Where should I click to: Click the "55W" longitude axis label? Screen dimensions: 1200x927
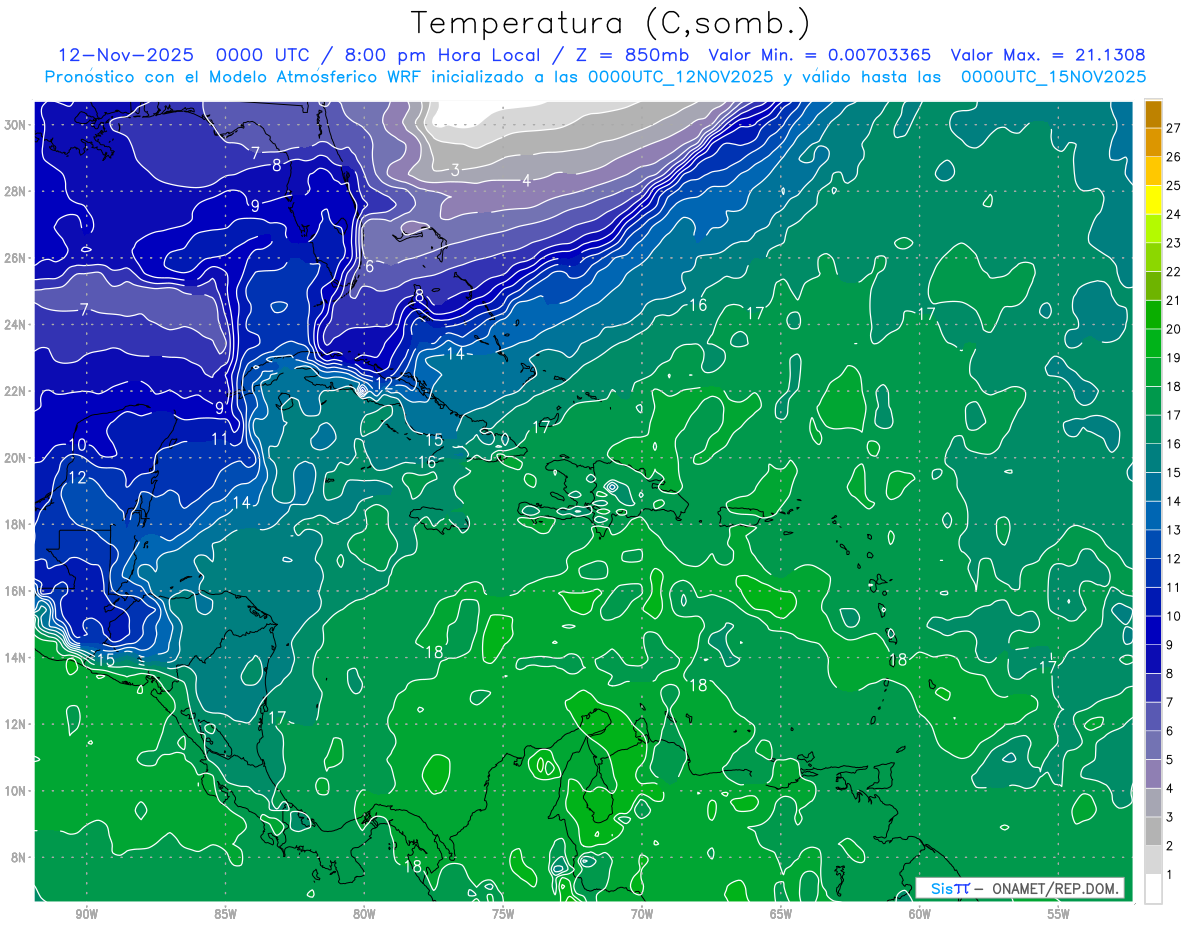click(x=1059, y=914)
